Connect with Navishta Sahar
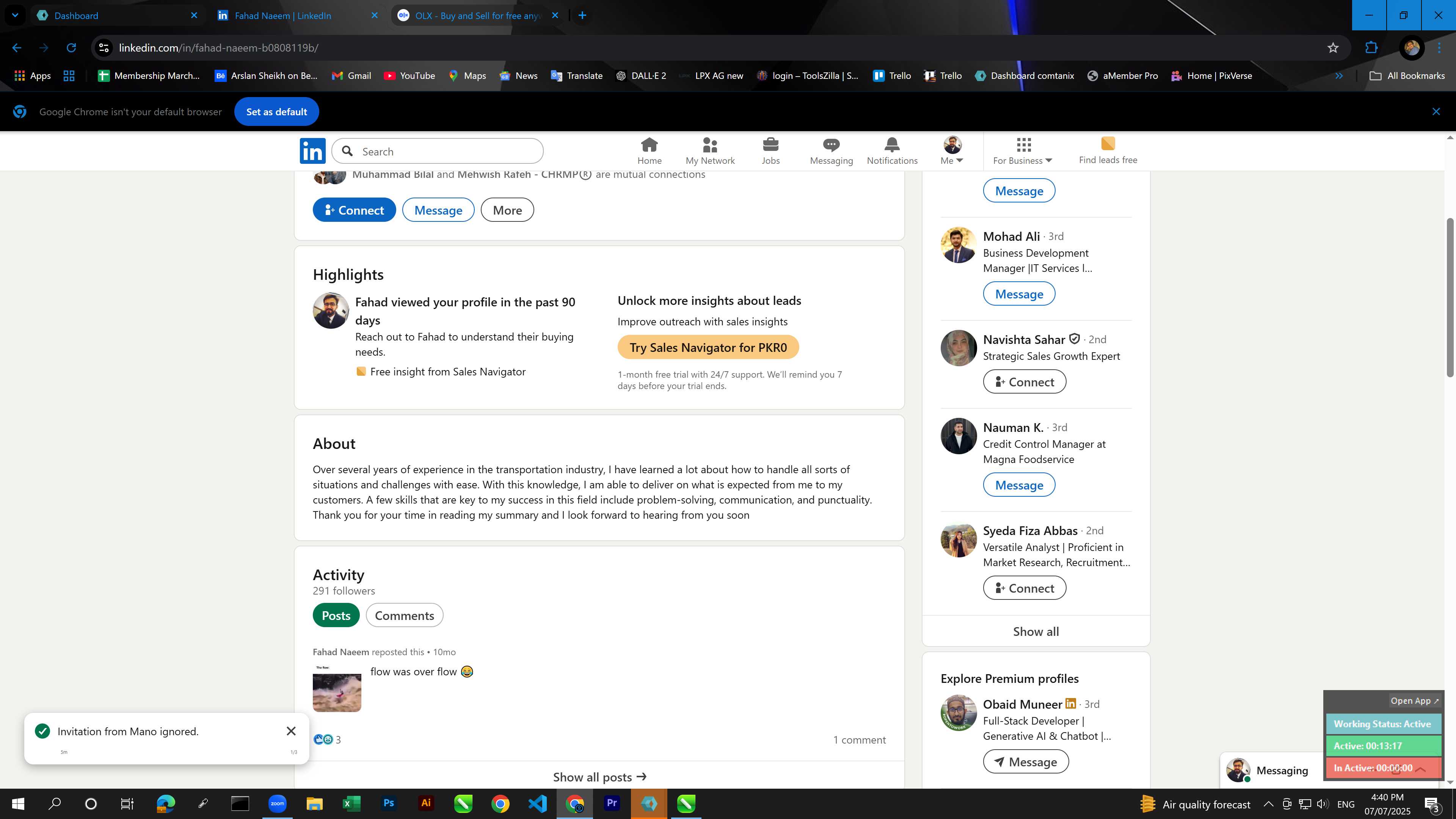 tap(1024, 382)
